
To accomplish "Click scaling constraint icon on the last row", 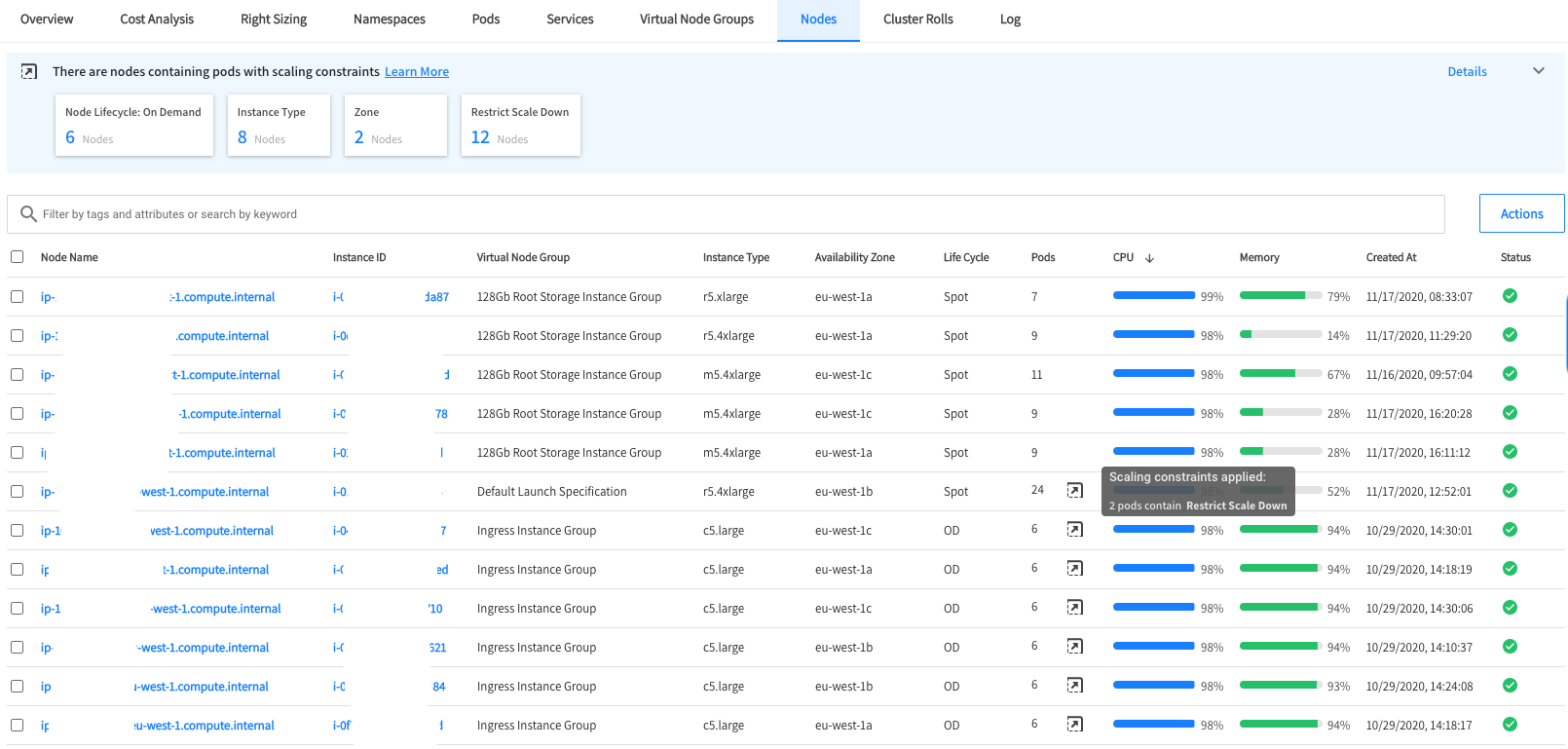I will (1074, 725).
